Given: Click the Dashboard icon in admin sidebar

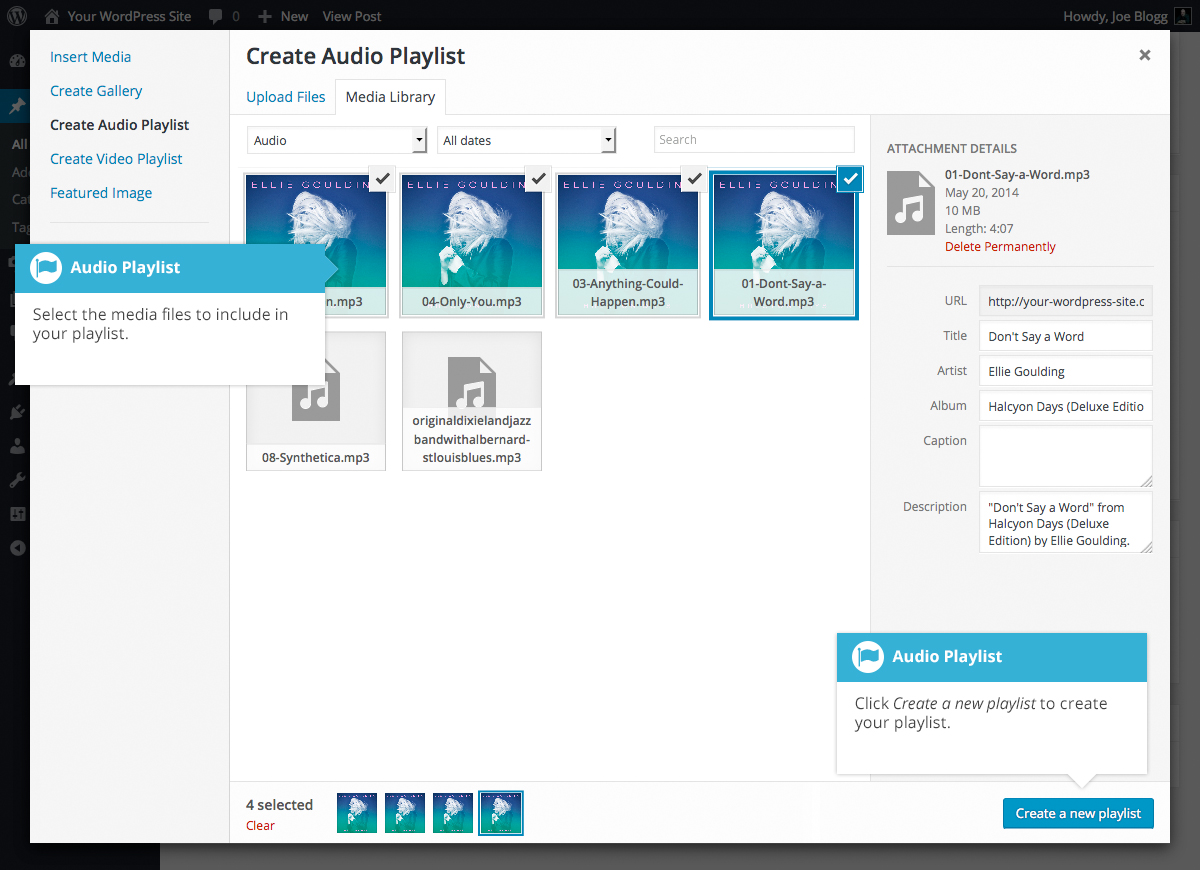Looking at the screenshot, I should tap(17, 60).
